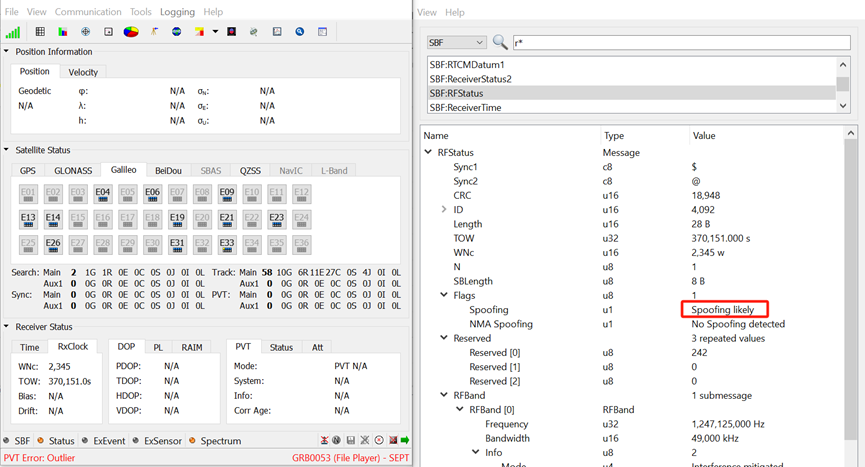
Task: Select Galileo satellite E06 box
Action: [x=152, y=194]
